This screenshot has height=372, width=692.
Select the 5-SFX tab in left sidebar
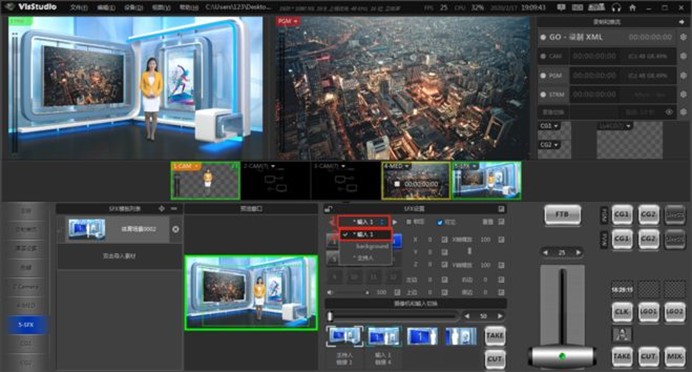26,325
